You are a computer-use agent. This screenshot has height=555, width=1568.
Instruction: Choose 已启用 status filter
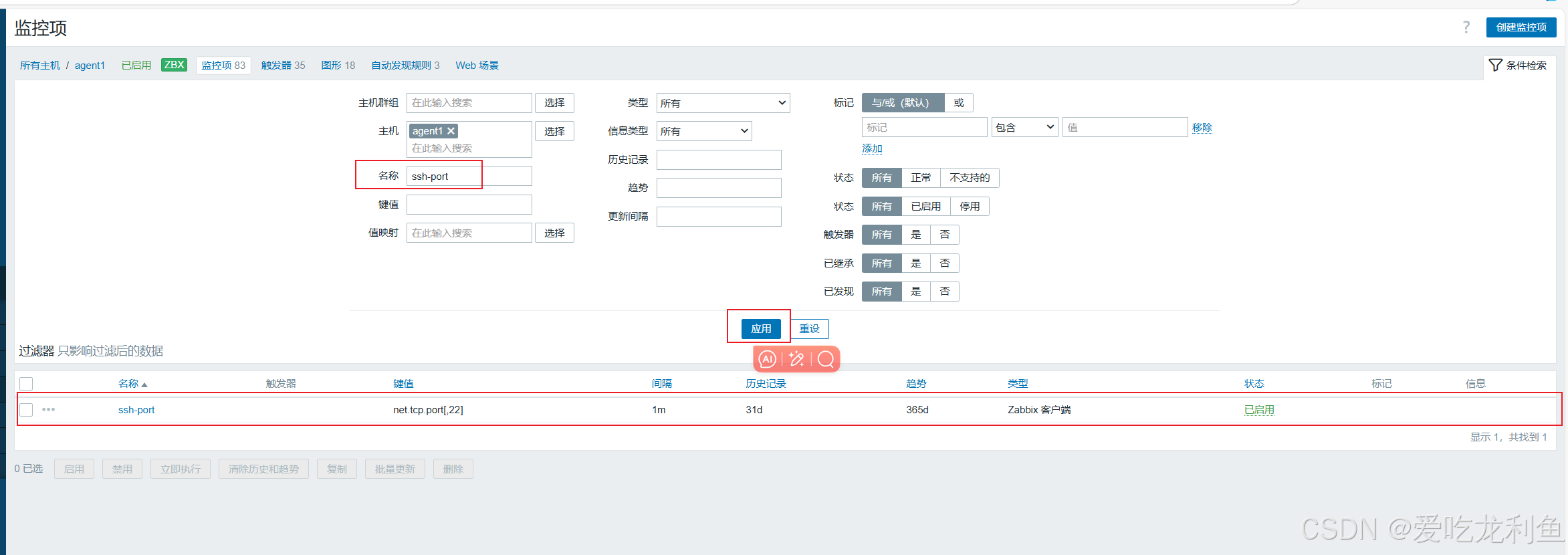(x=925, y=207)
